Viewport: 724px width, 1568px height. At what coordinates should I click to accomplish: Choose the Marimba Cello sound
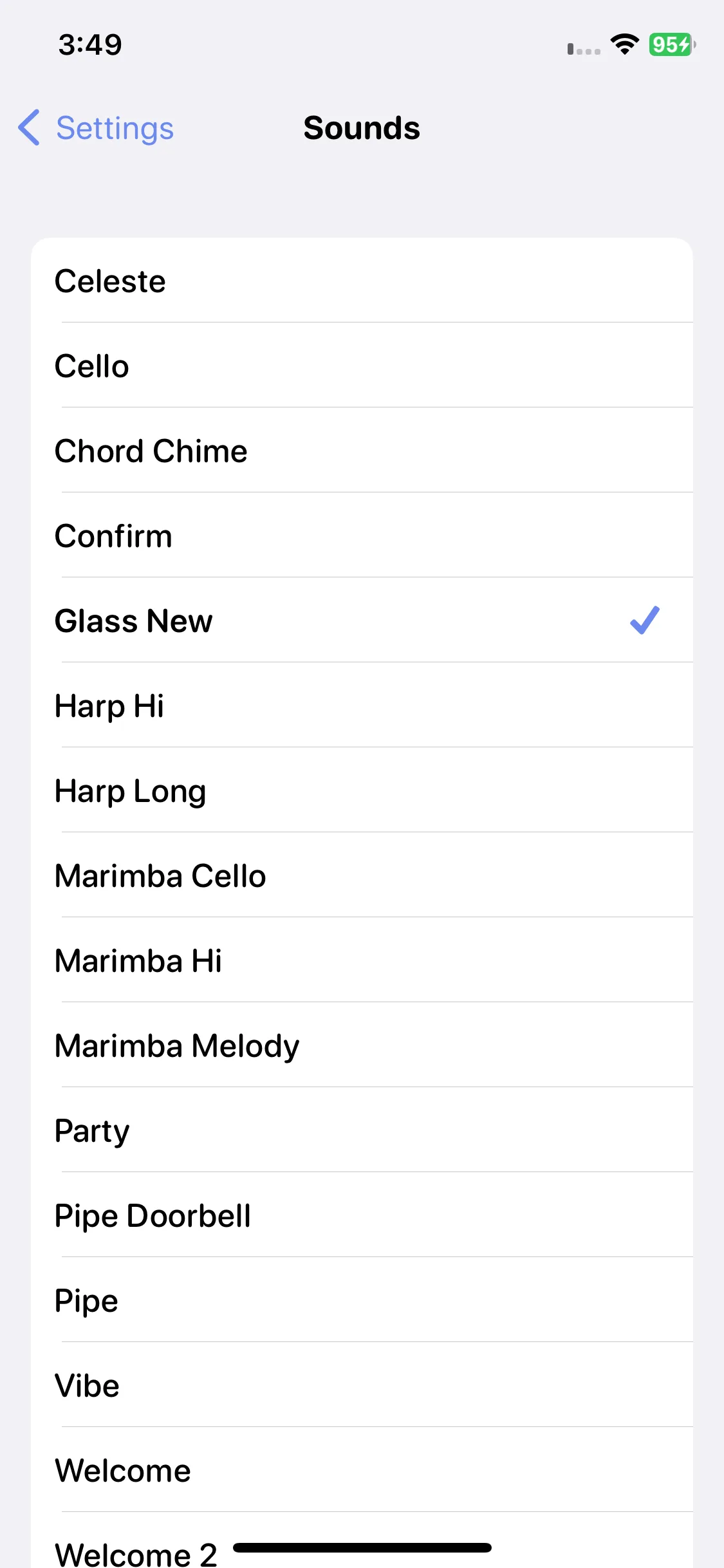tap(362, 875)
